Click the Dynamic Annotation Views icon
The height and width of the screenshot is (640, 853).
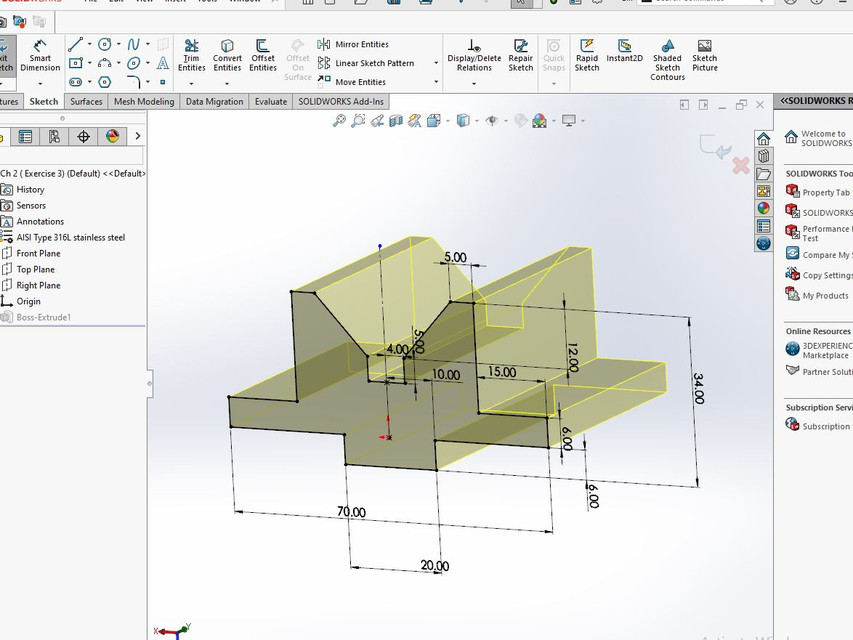click(x=415, y=121)
